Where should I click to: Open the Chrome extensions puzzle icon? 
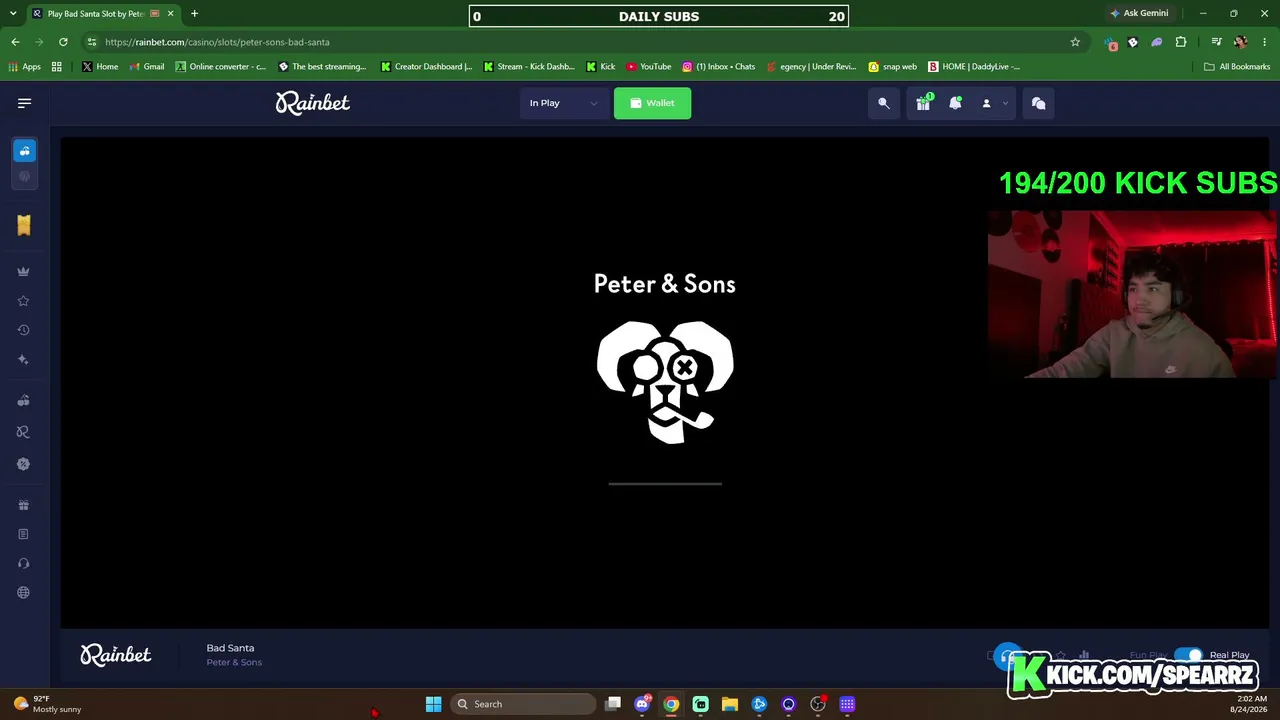click(x=1181, y=42)
